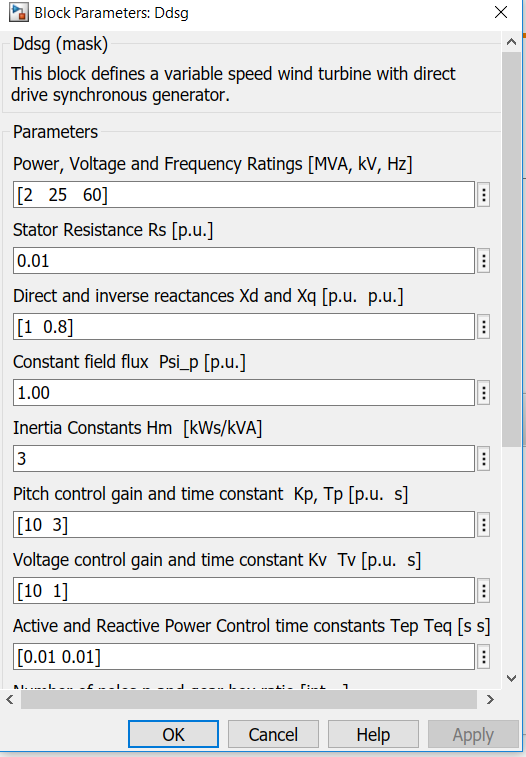
Task: Click the variable speed wind turbine description text
Action: click(x=233, y=84)
